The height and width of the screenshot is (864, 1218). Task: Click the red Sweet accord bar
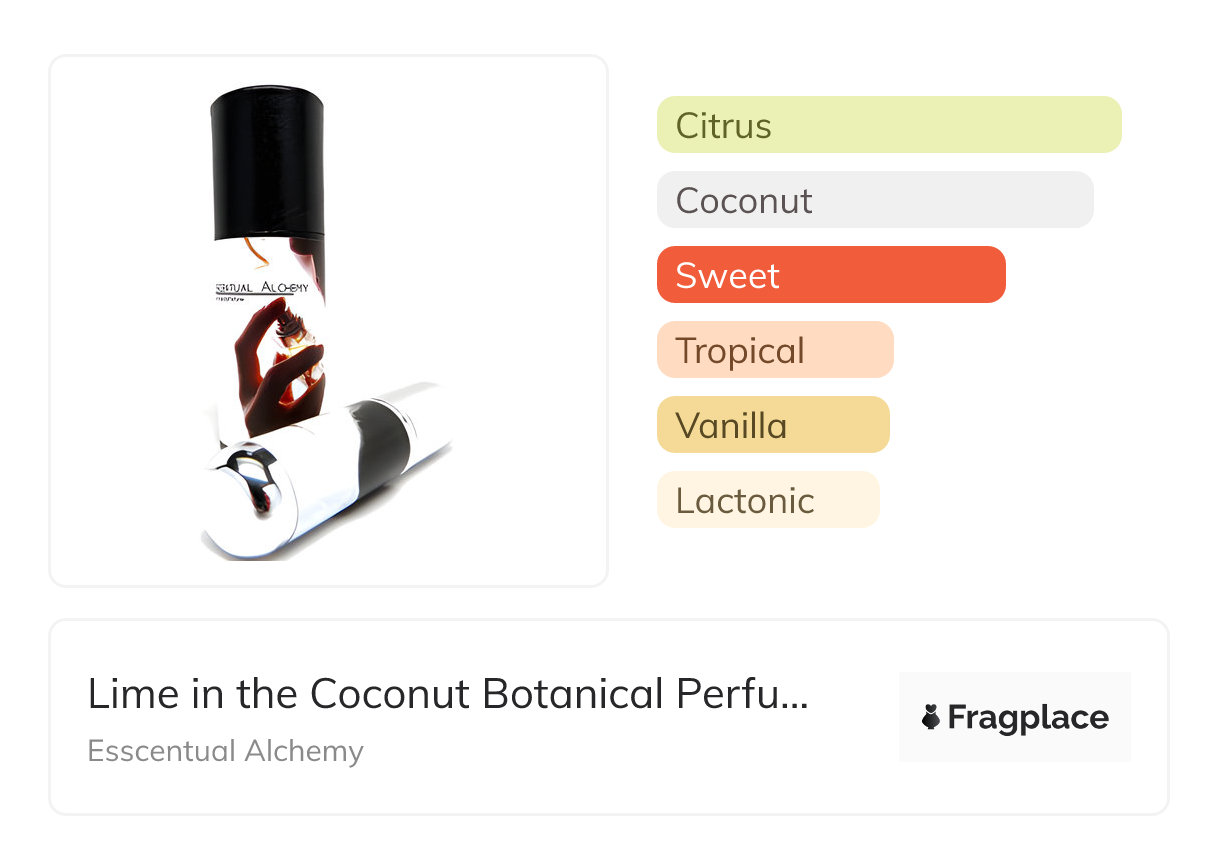tap(830, 275)
